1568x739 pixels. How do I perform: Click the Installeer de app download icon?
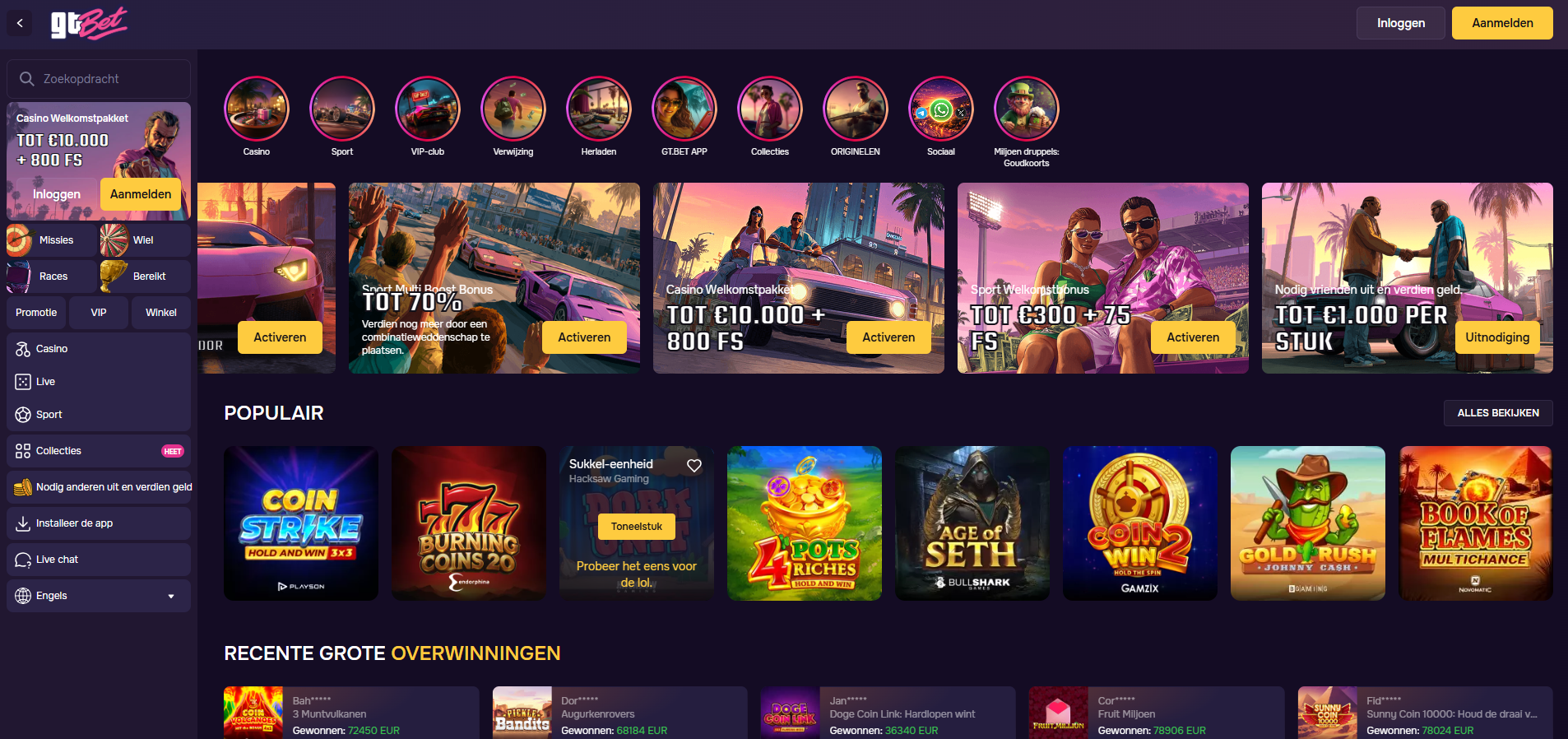[x=23, y=523]
